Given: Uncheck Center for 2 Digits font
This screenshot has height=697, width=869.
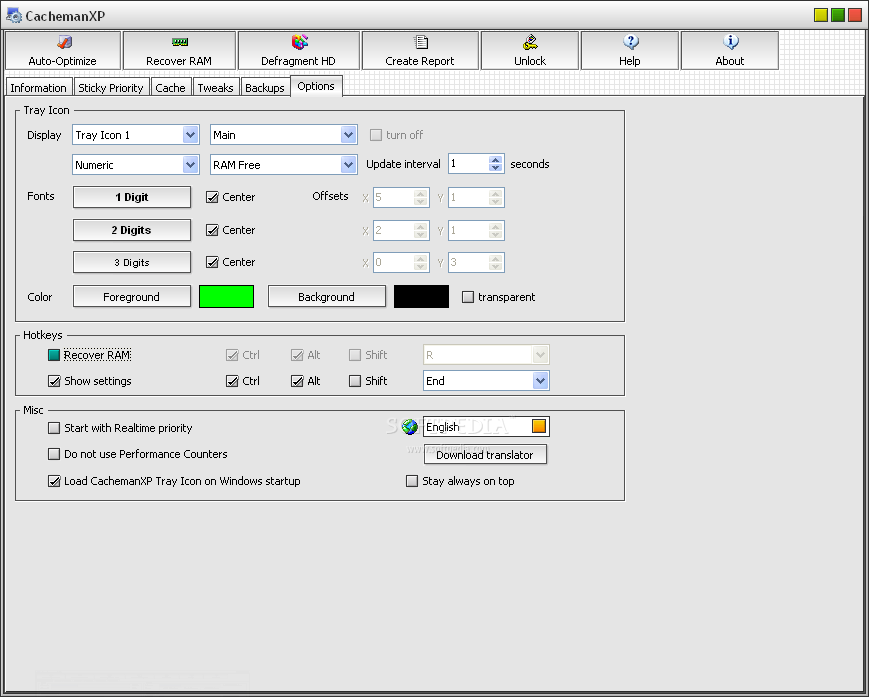Looking at the screenshot, I should [x=212, y=230].
